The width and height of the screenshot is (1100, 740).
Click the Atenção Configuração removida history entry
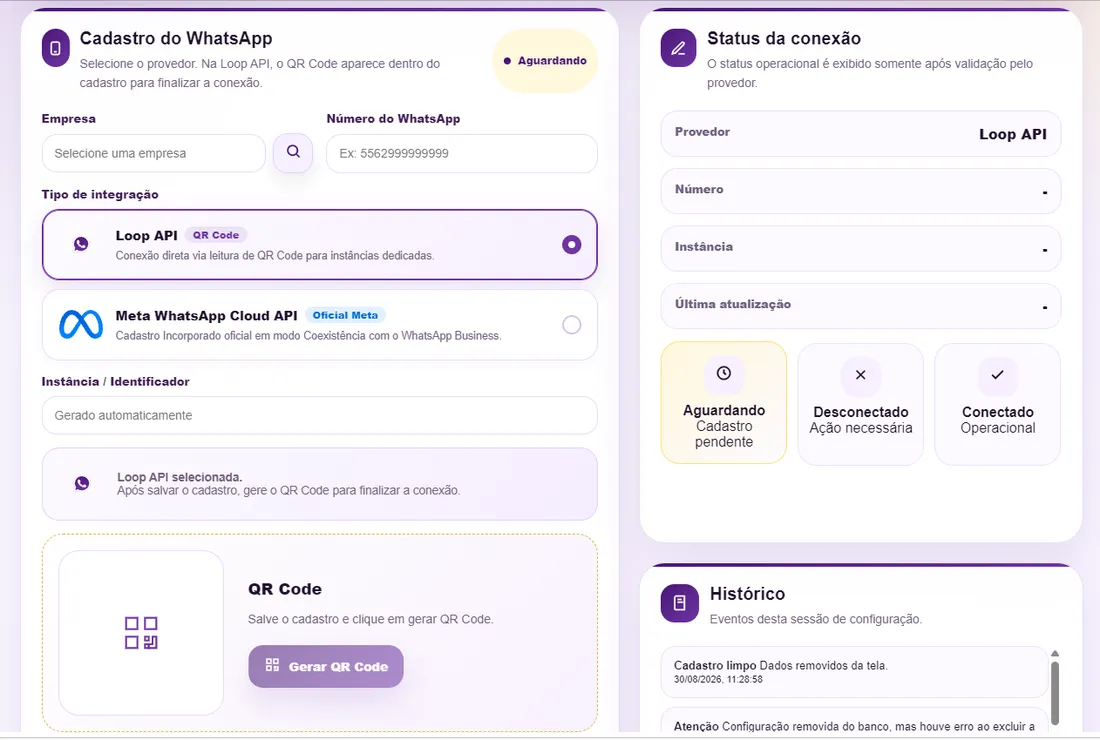(854, 722)
